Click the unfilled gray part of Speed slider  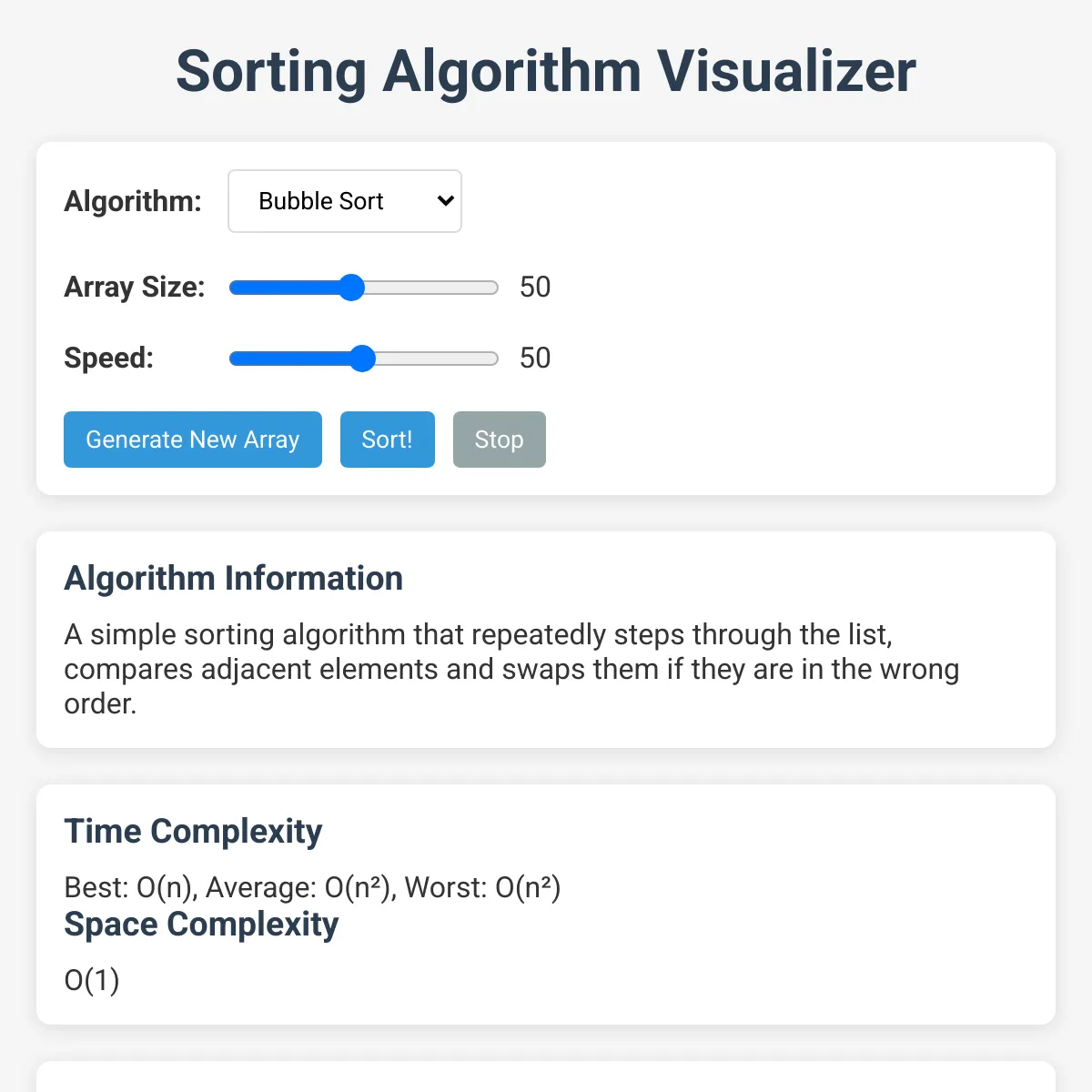coord(437,359)
